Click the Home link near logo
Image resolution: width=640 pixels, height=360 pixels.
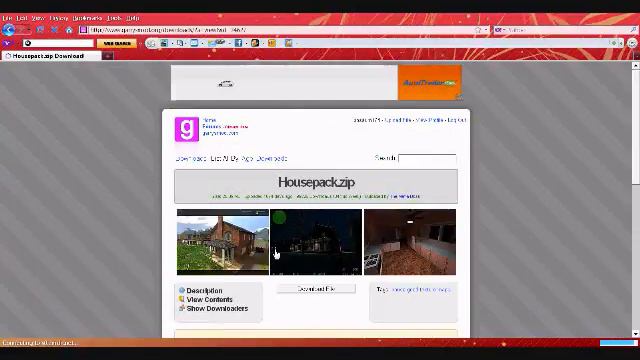209,120
